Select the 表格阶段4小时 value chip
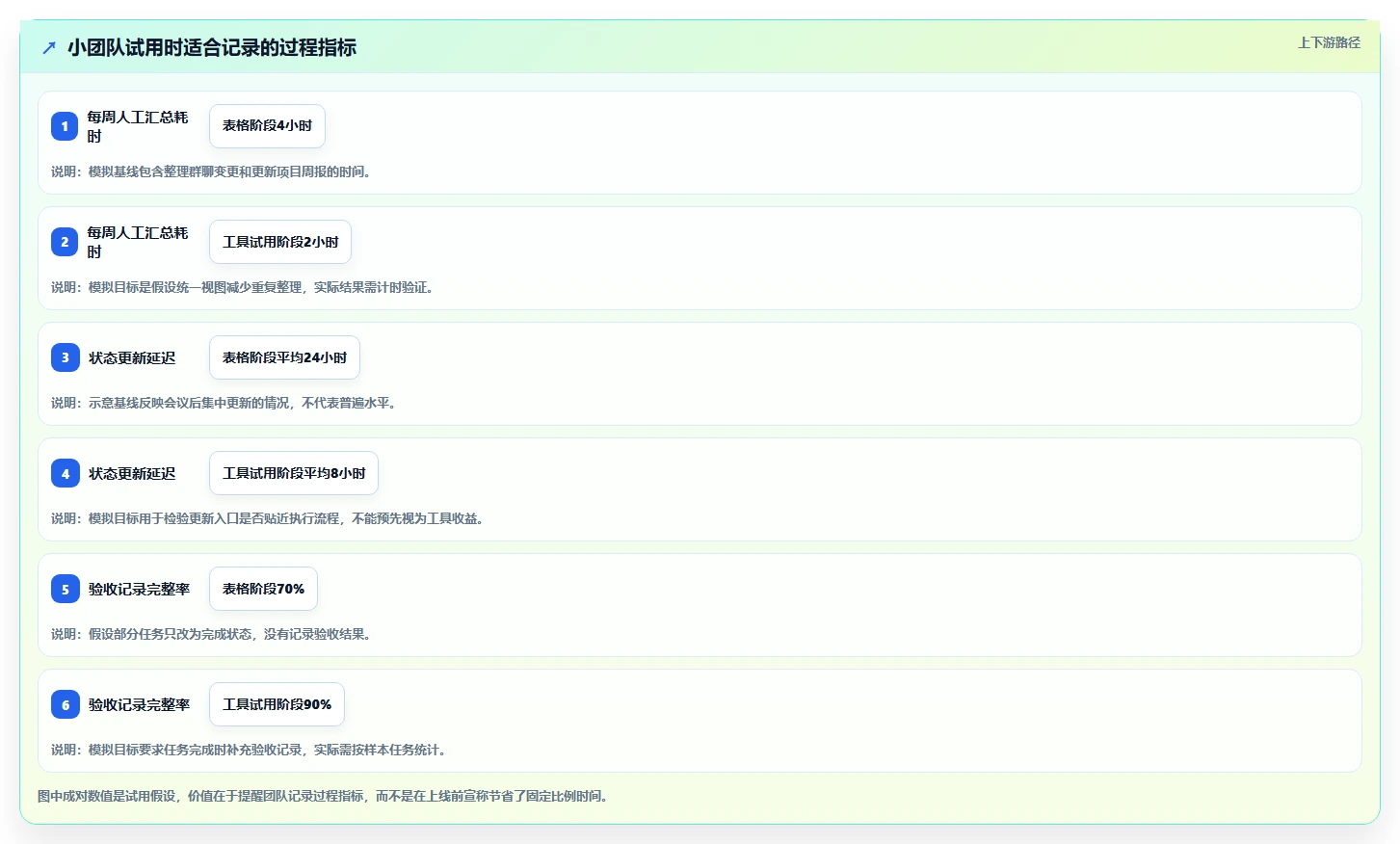The height and width of the screenshot is (844, 1400). [267, 126]
